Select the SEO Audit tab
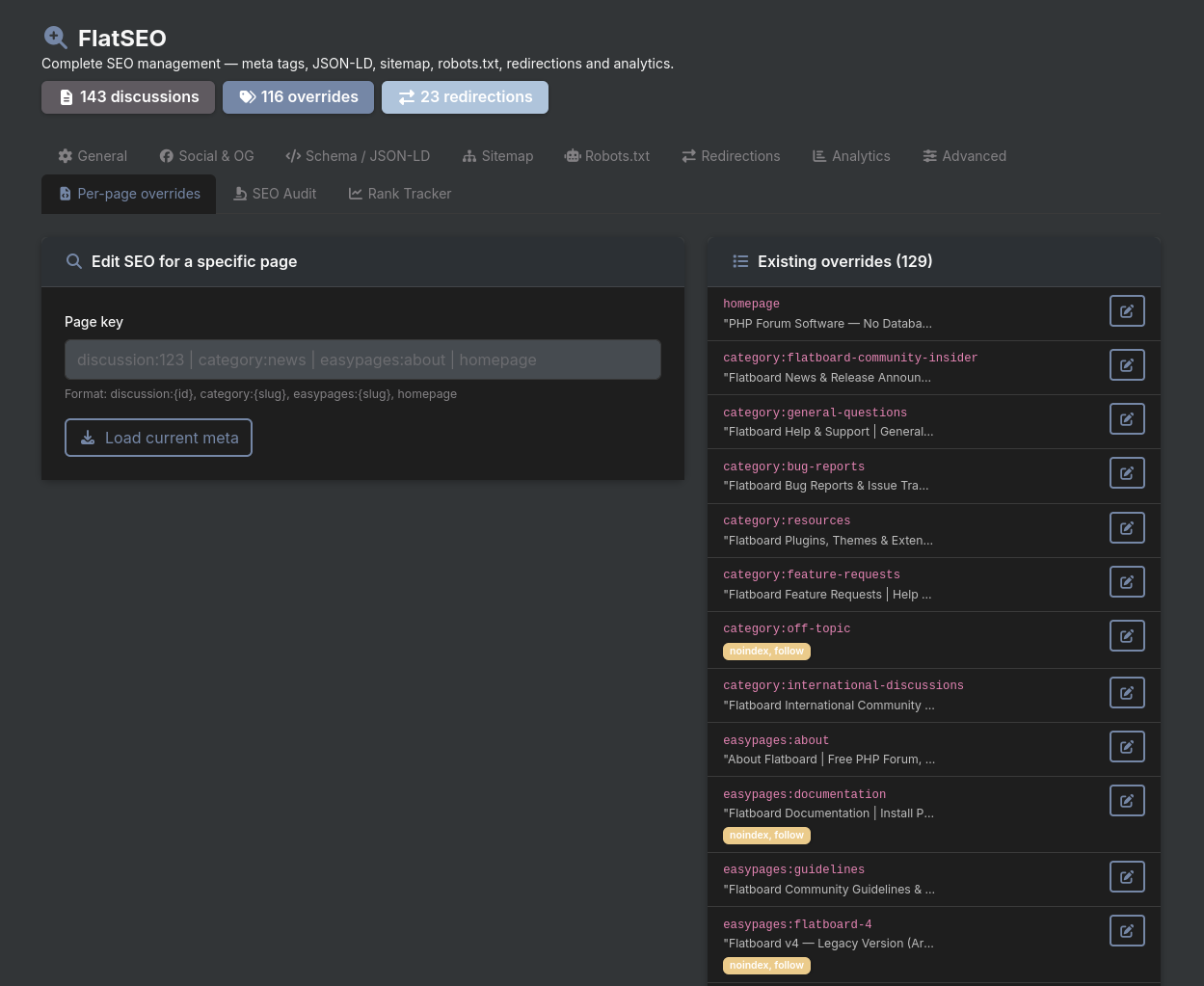 coord(275,194)
